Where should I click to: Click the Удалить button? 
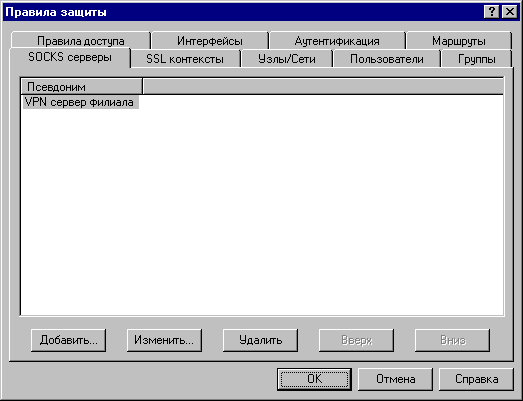click(x=260, y=340)
